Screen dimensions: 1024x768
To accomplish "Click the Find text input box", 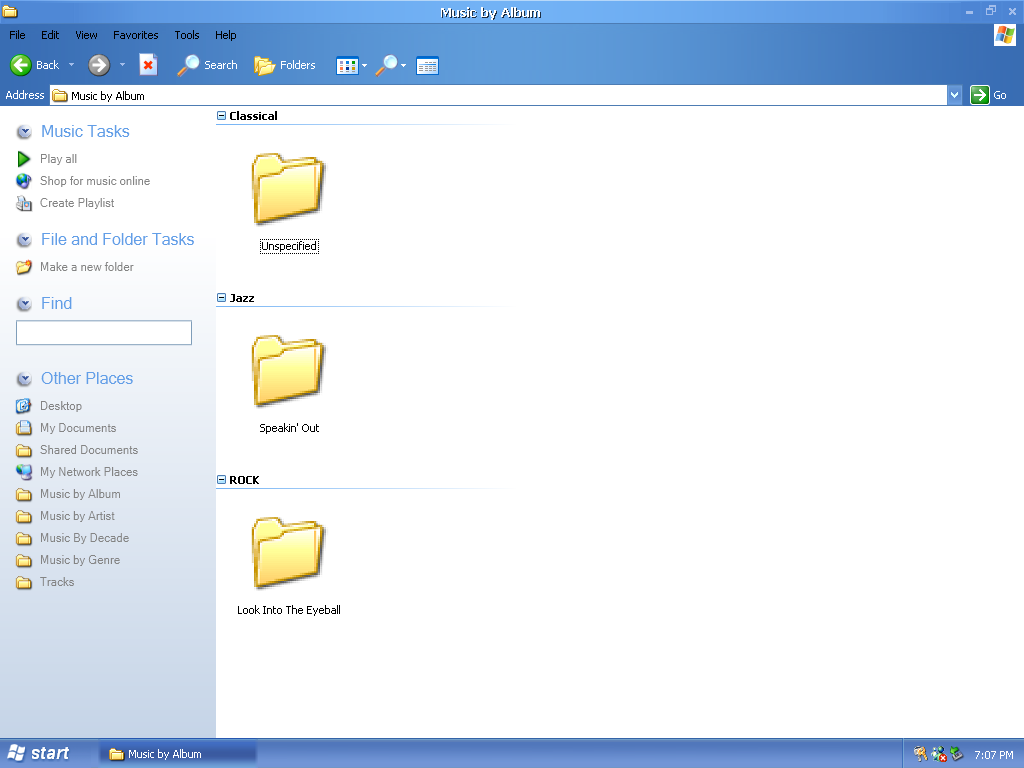I will pyautogui.click(x=103, y=333).
